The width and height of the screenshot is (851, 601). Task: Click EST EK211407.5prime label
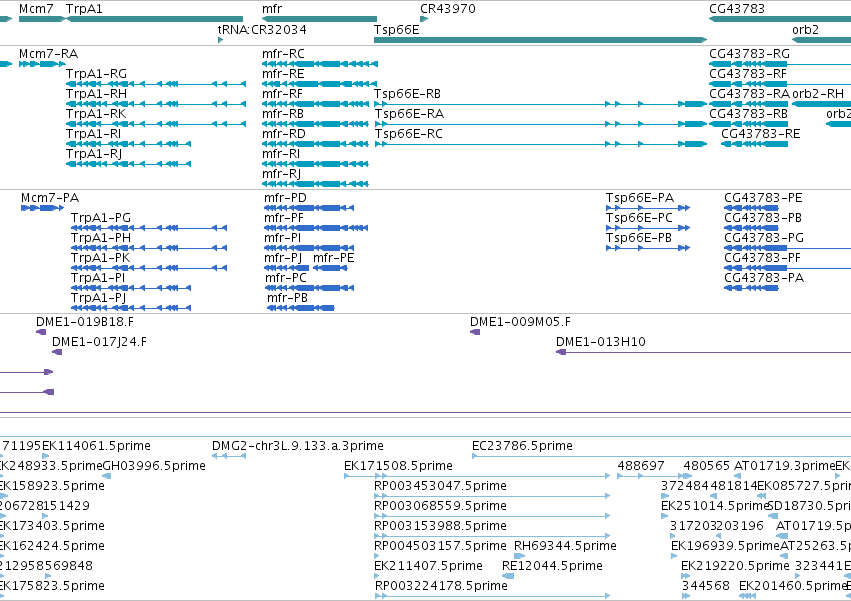(x=429, y=566)
